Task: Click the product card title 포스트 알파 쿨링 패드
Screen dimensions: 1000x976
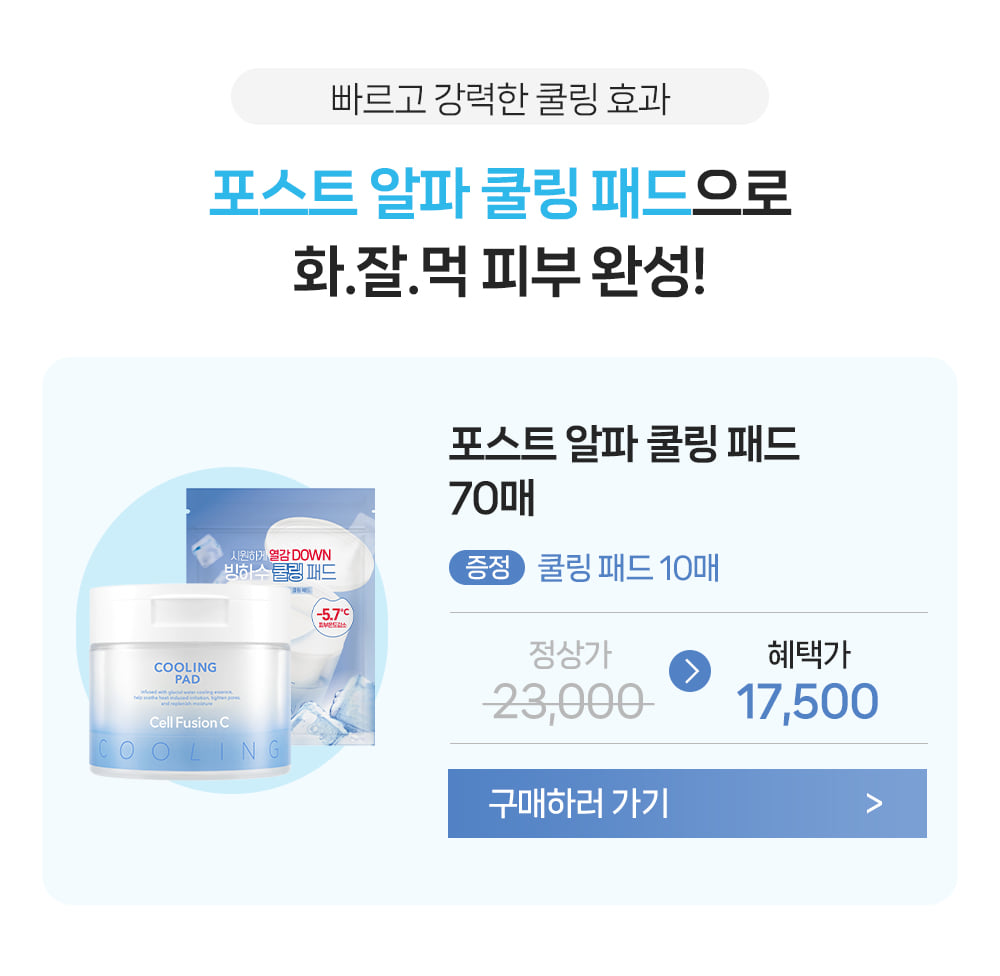Action: tap(624, 445)
